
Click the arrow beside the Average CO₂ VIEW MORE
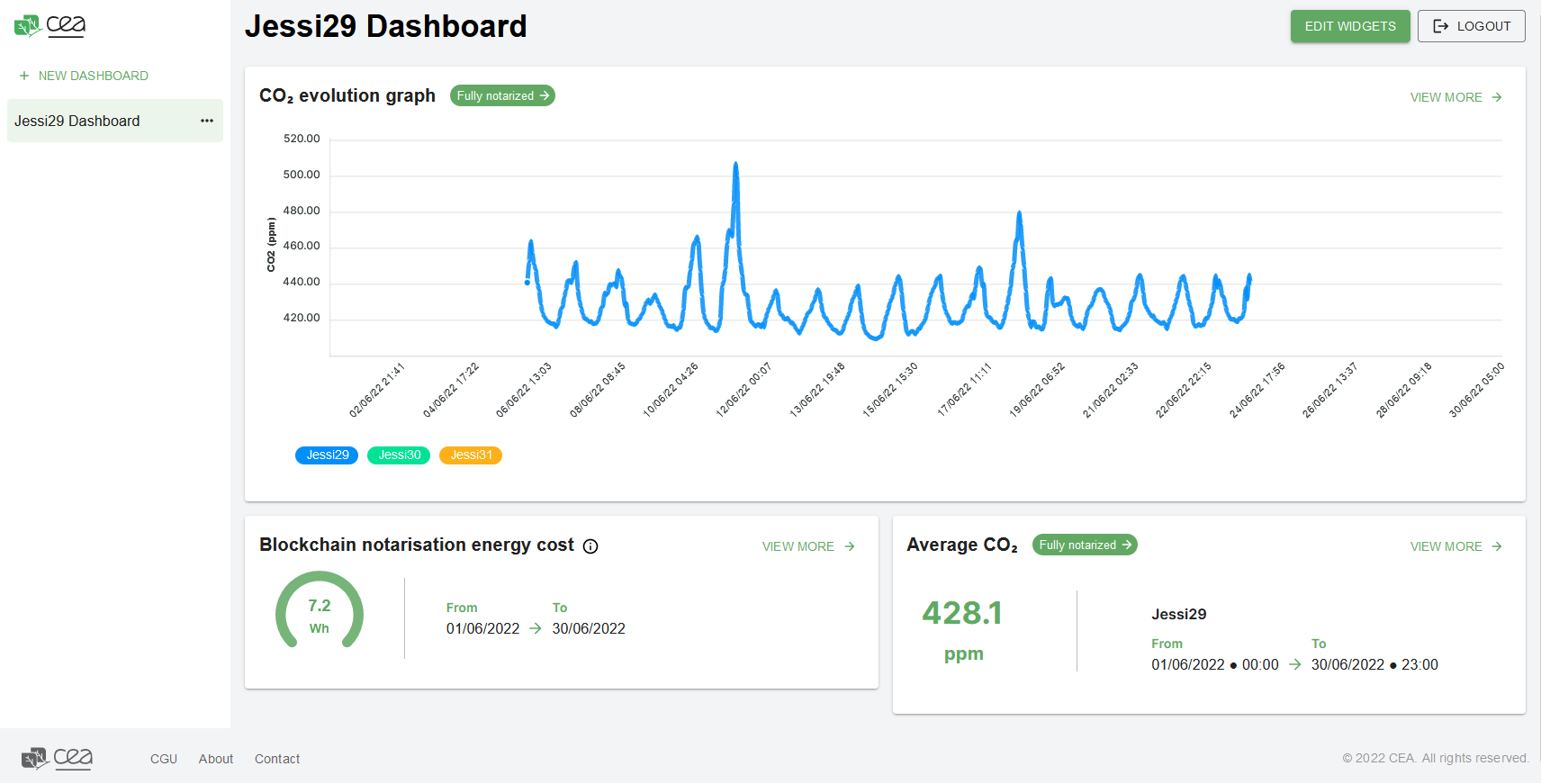(x=1497, y=546)
